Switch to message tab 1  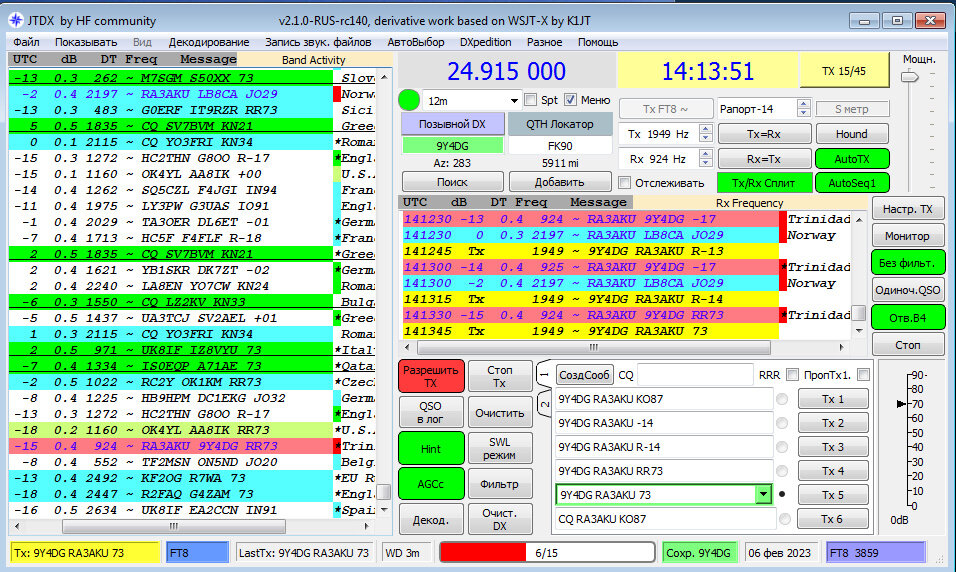point(544,375)
